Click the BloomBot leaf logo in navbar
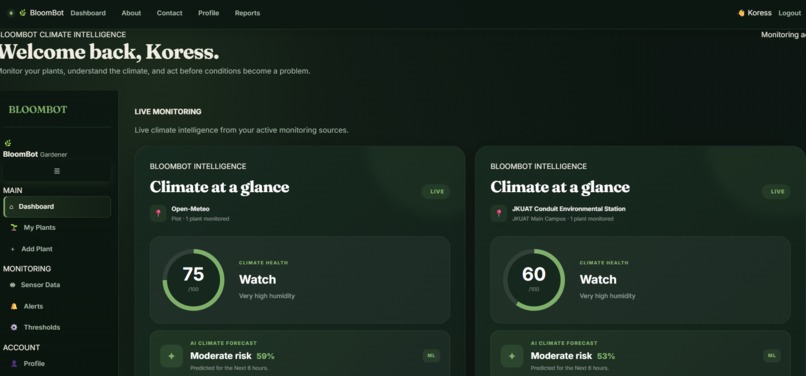 click(x=23, y=13)
